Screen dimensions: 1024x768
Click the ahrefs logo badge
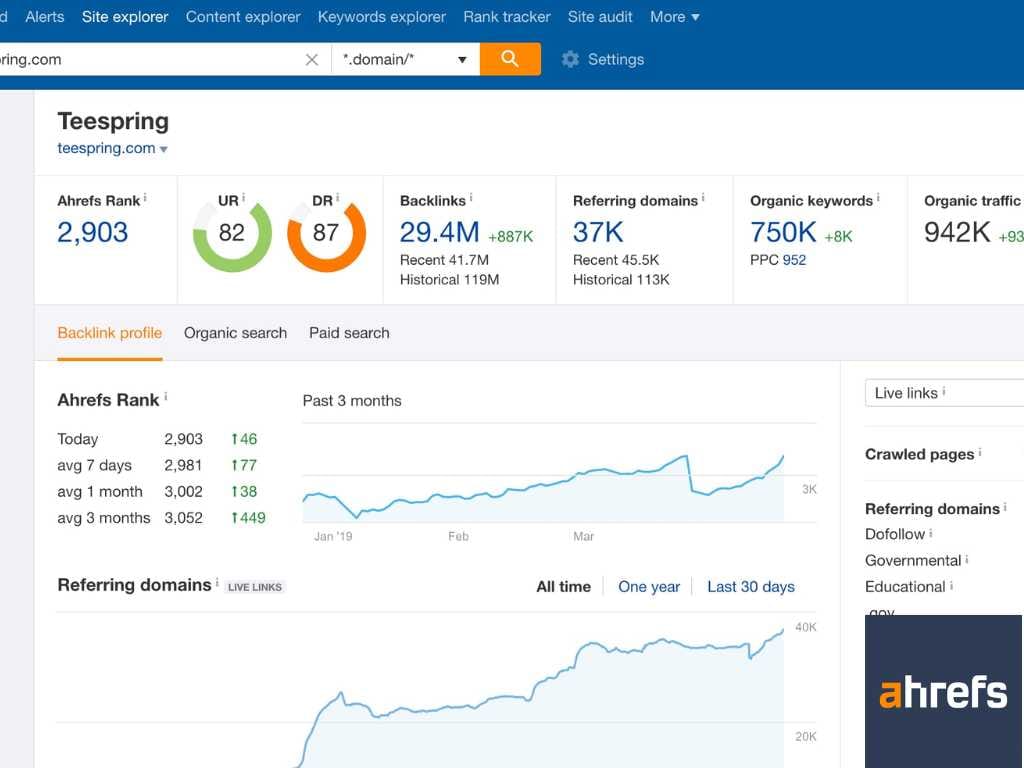943,692
